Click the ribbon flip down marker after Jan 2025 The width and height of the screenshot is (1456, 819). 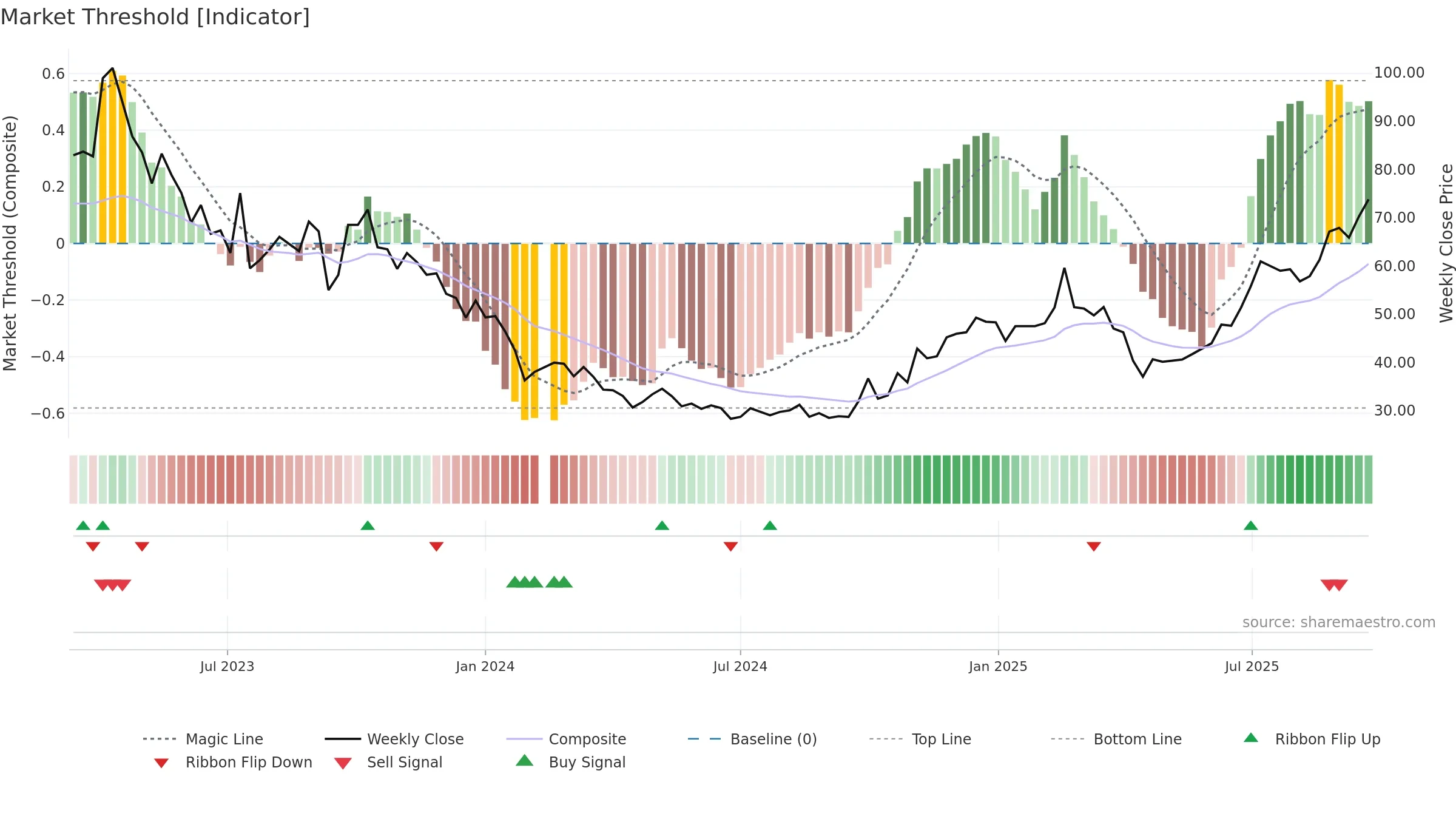[x=1094, y=547]
